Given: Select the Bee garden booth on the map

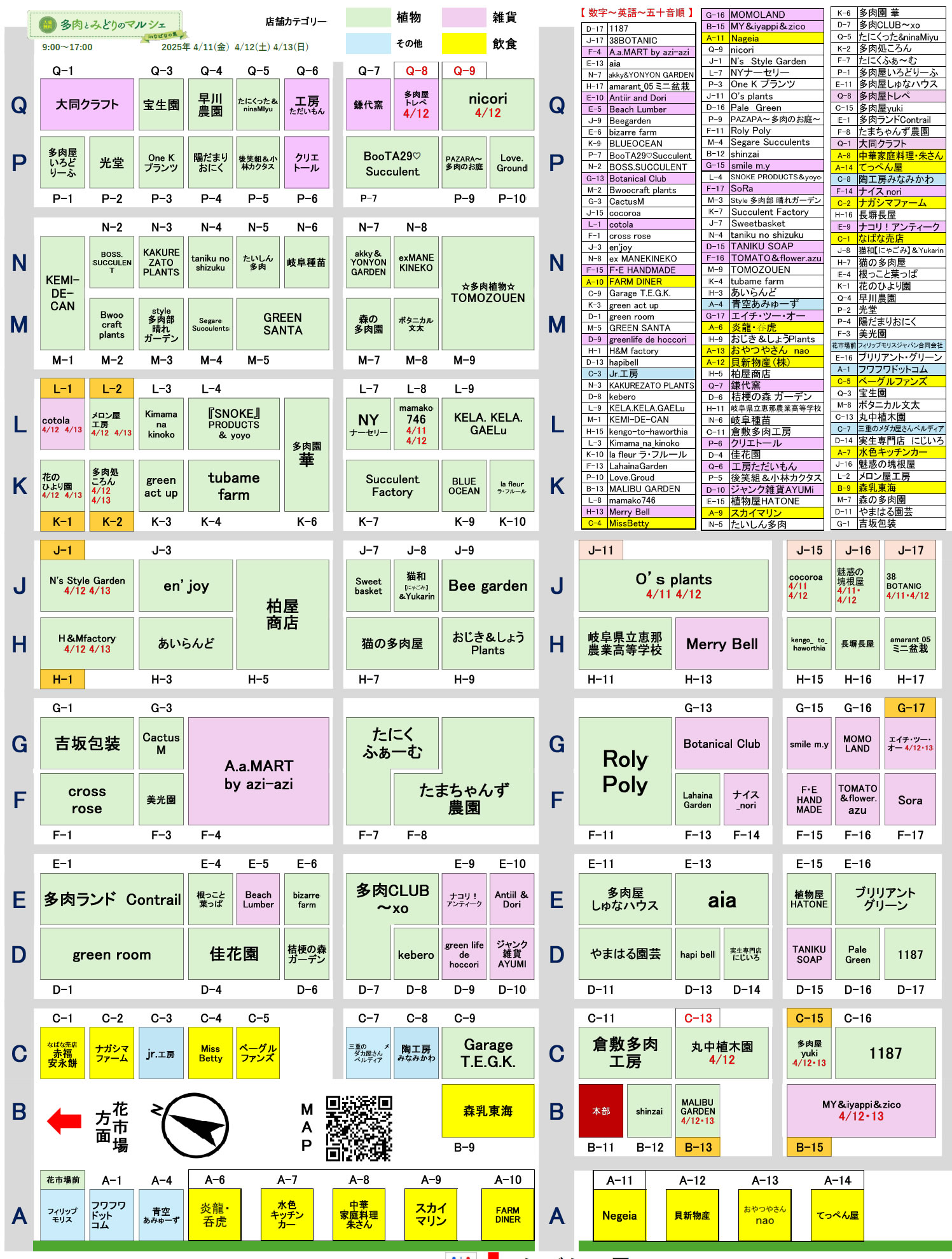Looking at the screenshot, I should tap(488, 586).
